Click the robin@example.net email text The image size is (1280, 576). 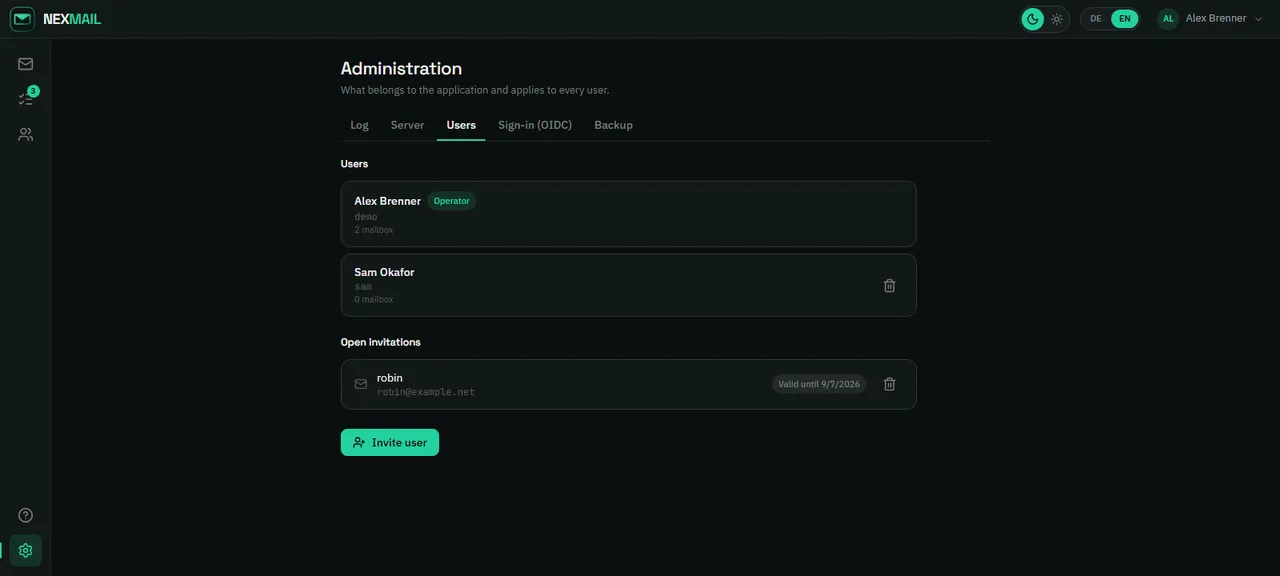426,392
